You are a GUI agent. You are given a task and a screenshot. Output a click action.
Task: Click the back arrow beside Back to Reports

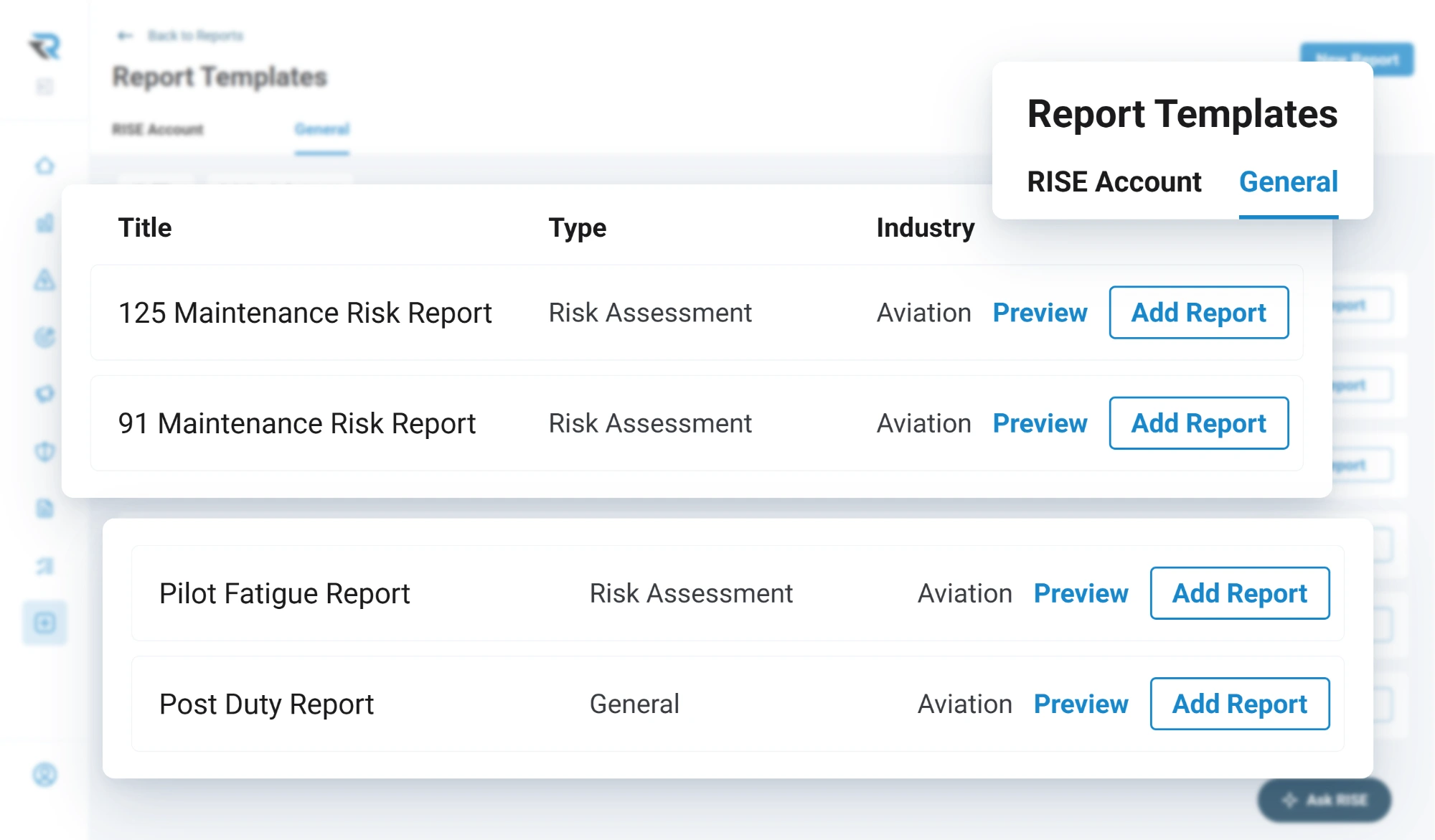point(125,36)
